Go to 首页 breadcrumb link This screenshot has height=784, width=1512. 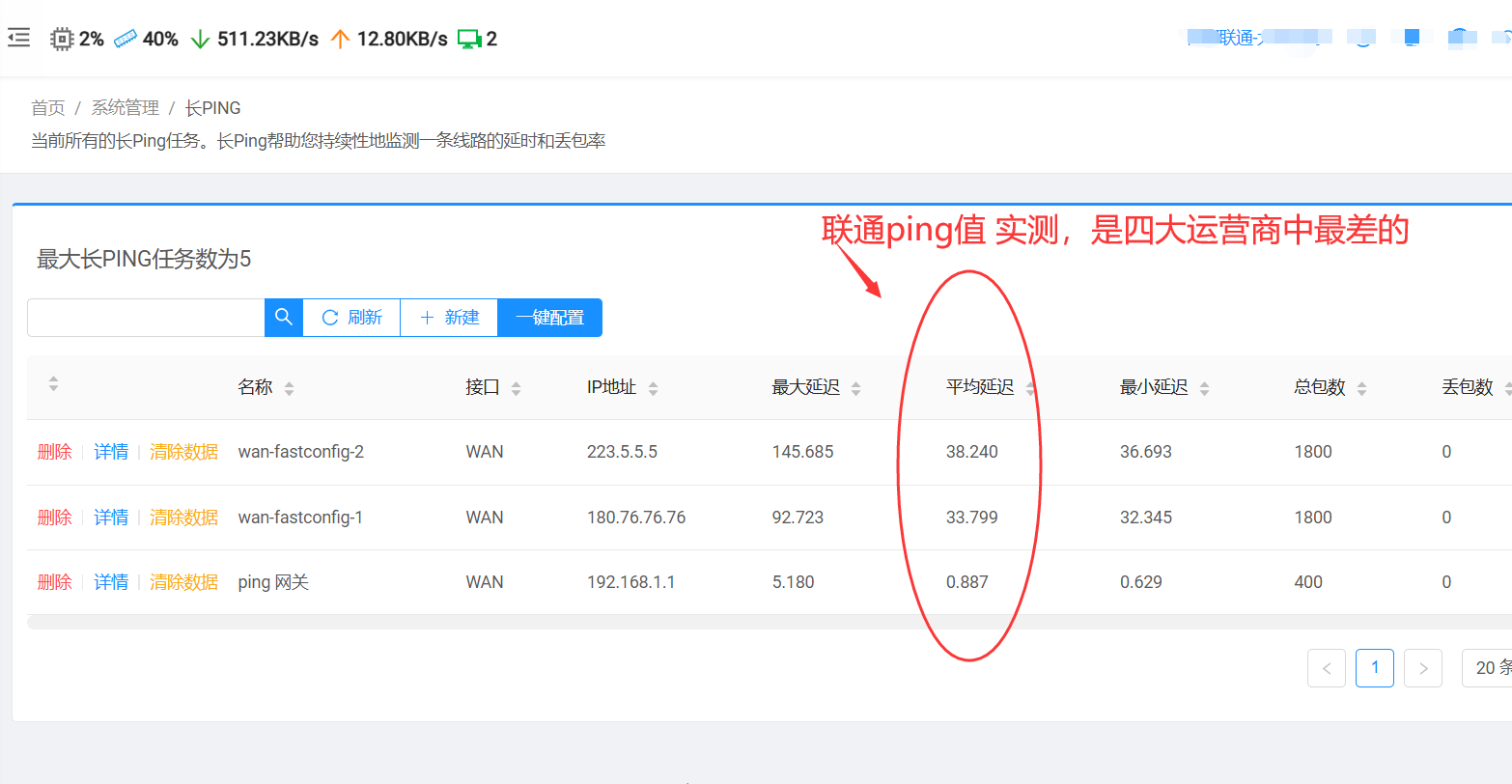(x=48, y=108)
